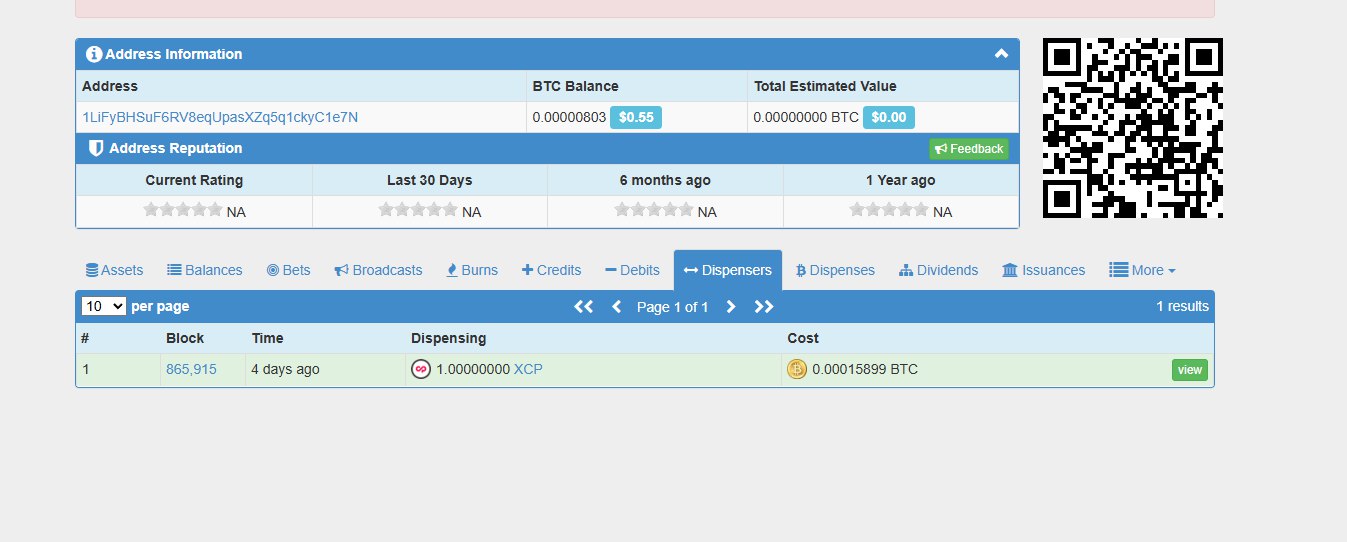This screenshot has width=1347, height=542.
Task: Open the Issuances tab
Action: (1043, 270)
